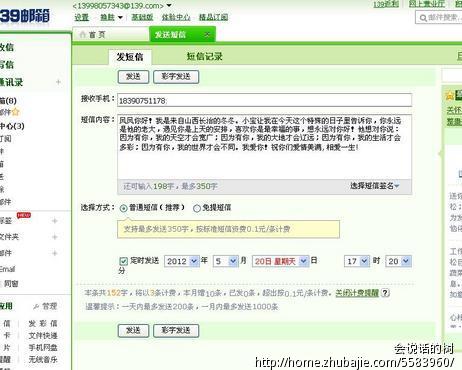Open 通讯录 in the left sidebar
The image size is (462, 370).
(x=11, y=82)
